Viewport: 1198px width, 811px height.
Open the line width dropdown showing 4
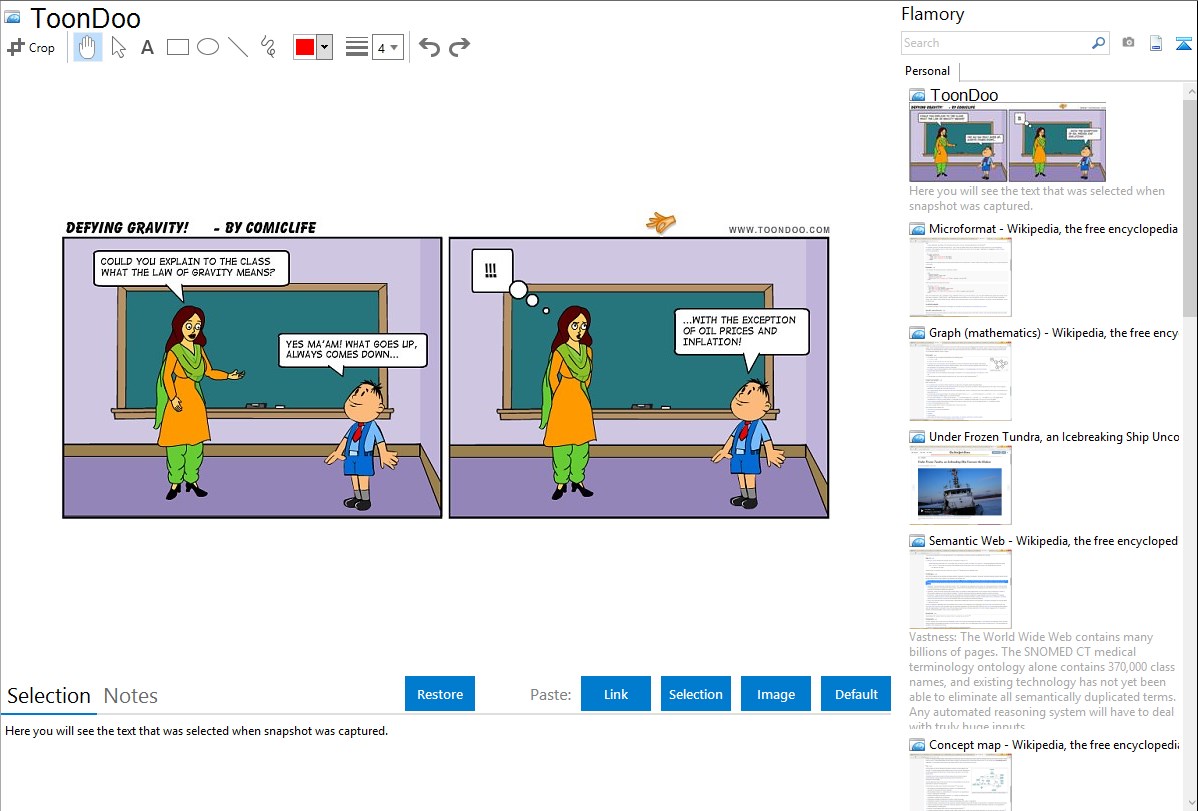pyautogui.click(x=387, y=47)
